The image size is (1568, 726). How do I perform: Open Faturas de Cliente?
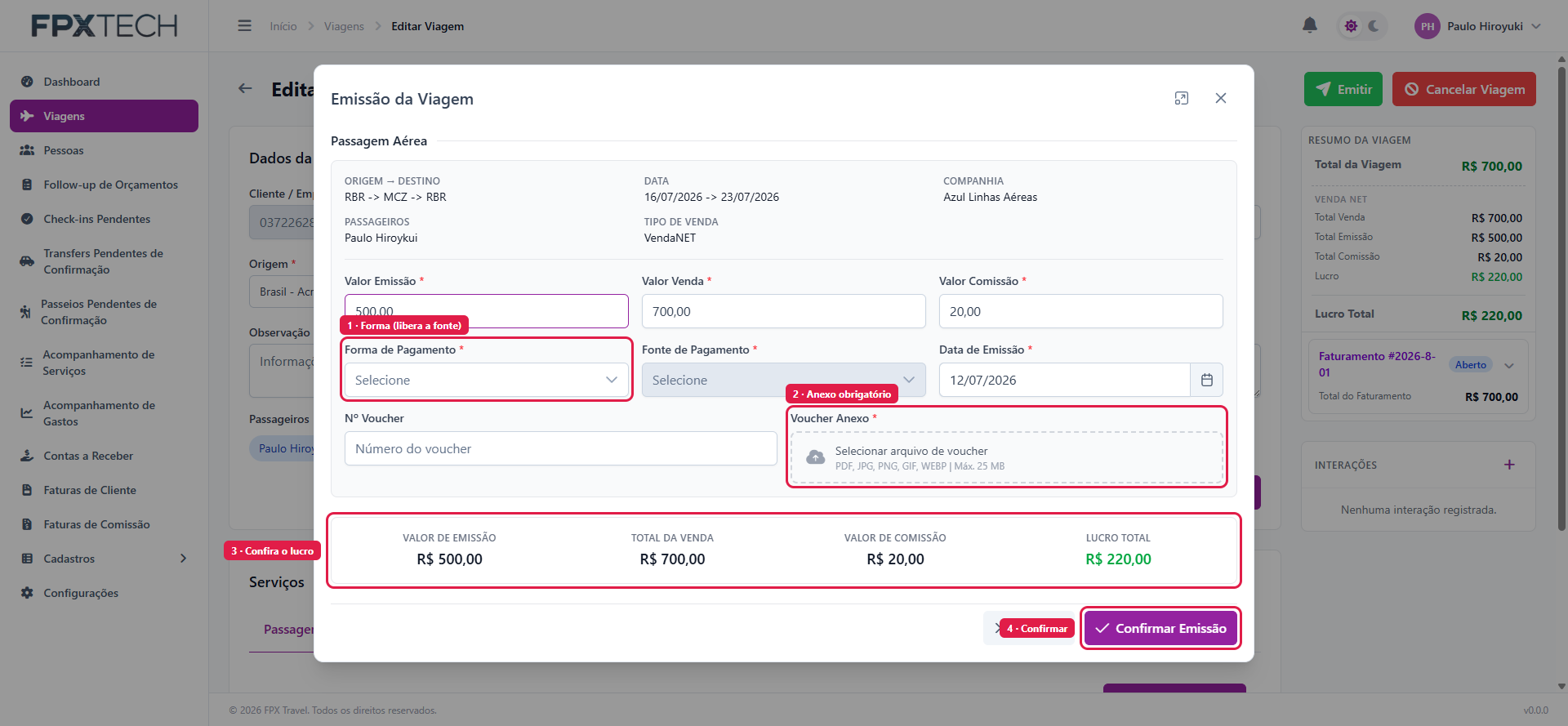point(104,490)
